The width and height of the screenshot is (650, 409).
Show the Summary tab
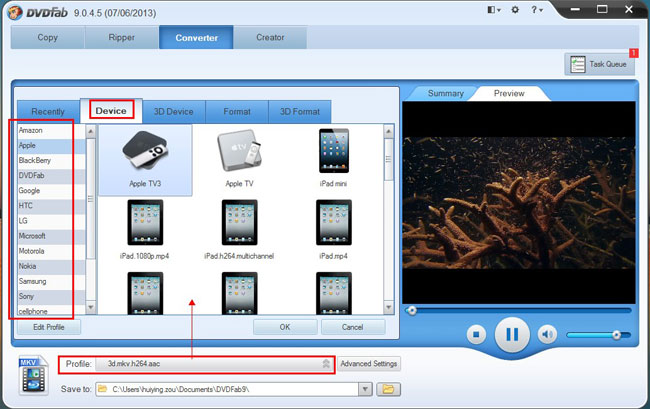pyautogui.click(x=446, y=93)
